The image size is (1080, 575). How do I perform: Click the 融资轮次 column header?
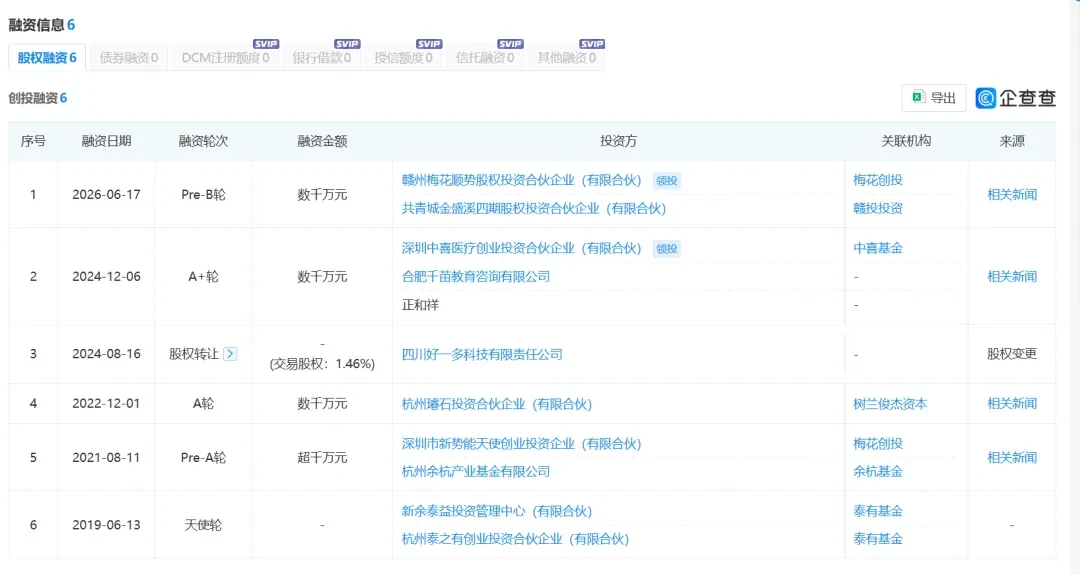coord(203,141)
